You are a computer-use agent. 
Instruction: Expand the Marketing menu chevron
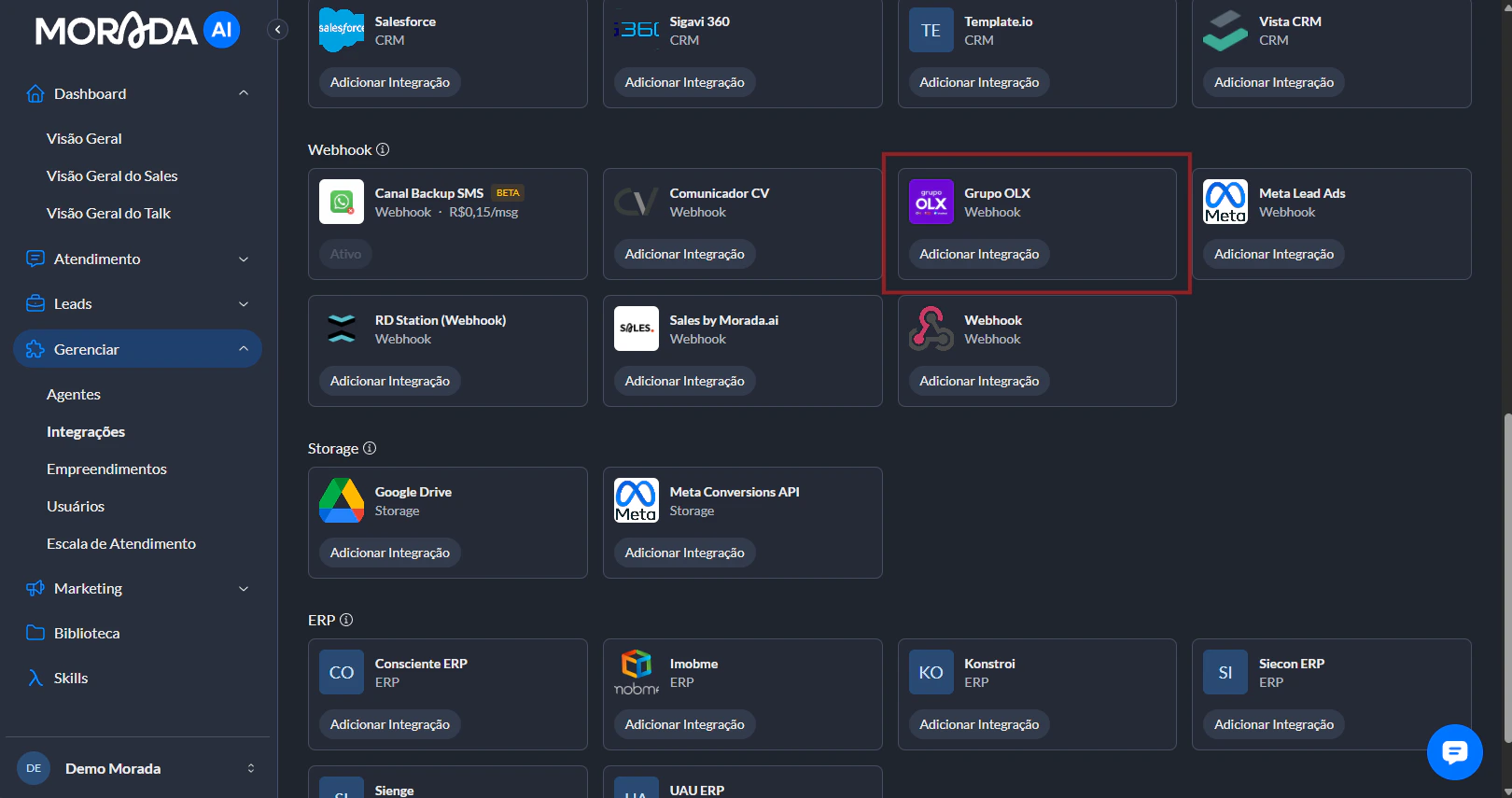244,588
